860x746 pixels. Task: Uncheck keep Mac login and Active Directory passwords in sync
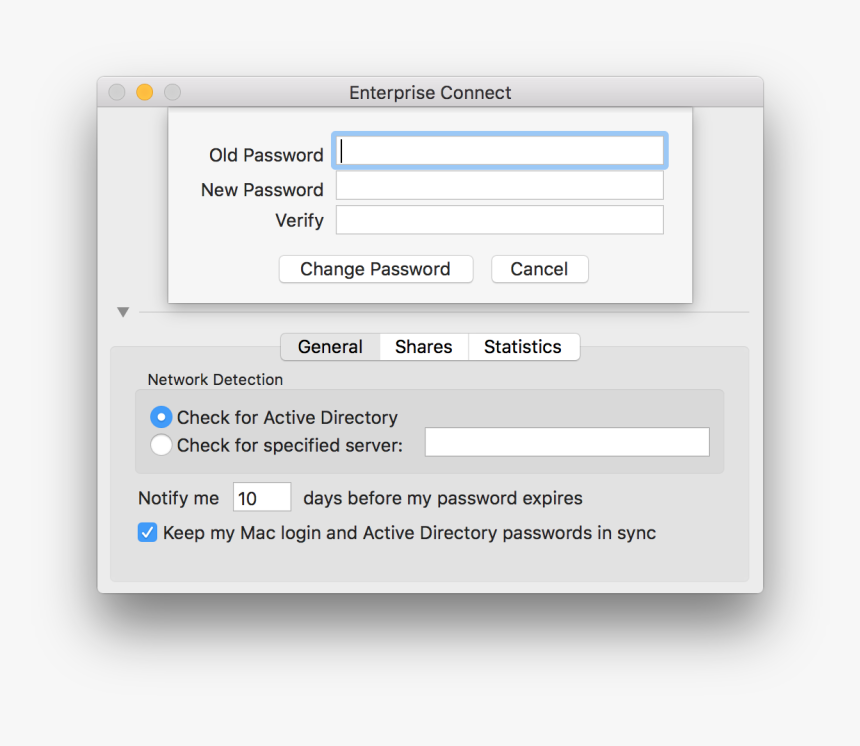point(147,532)
